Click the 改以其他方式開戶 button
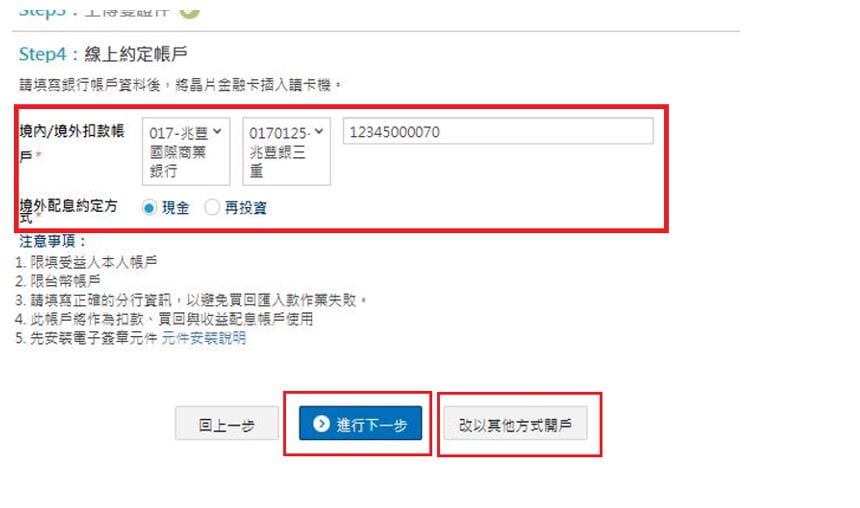860x508 pixels. 515,424
